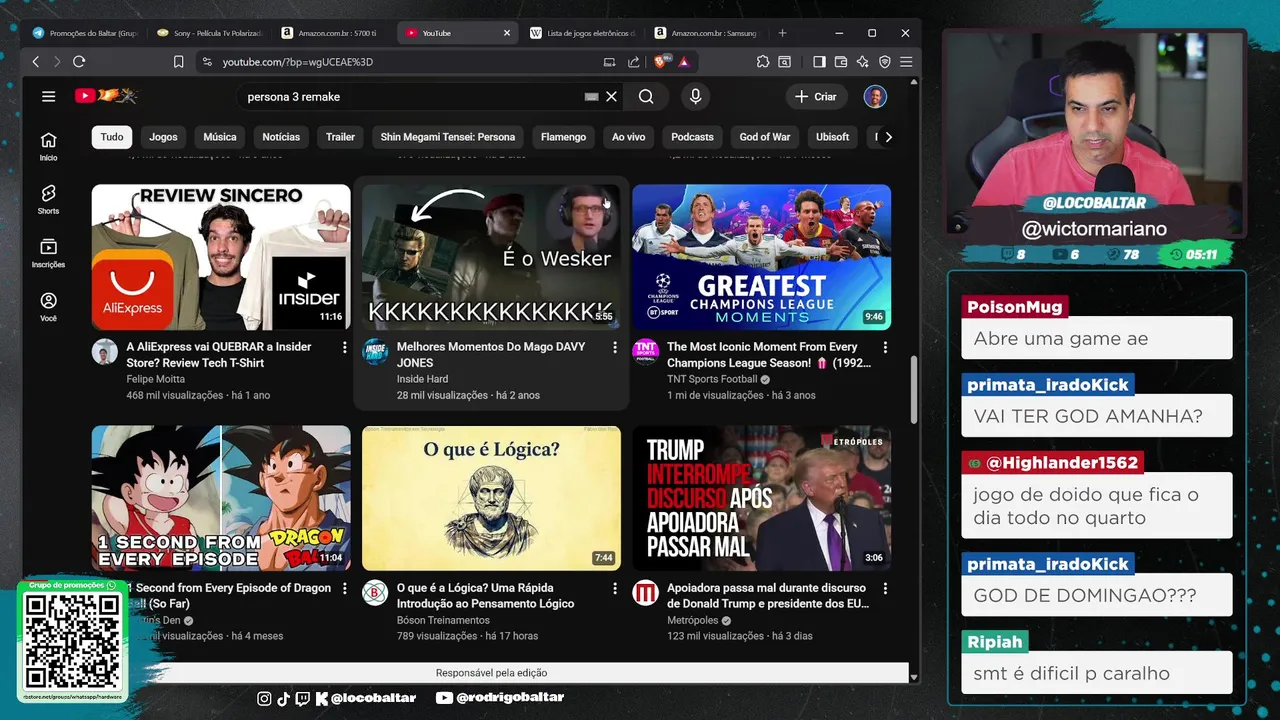Click install app icon in address bar
This screenshot has width=1280, height=720.
click(x=610, y=62)
